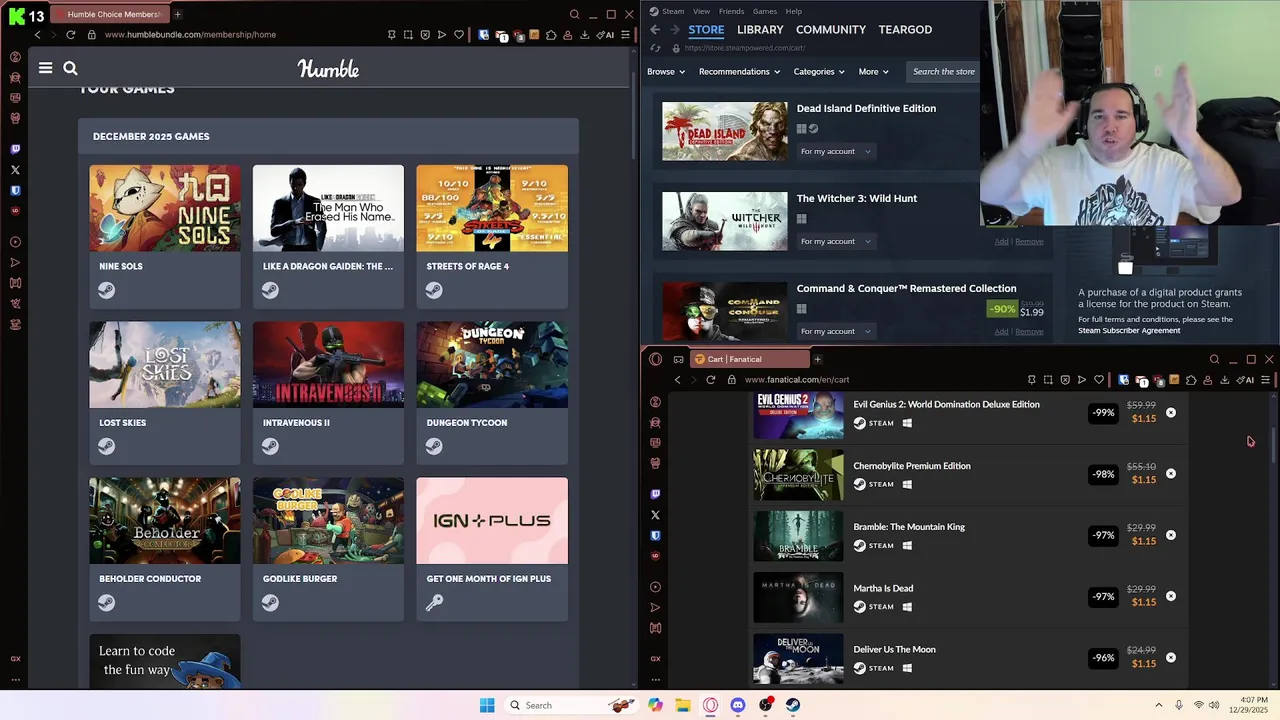
Task: Click Steam key icon under Nine Sols
Action: (107, 290)
